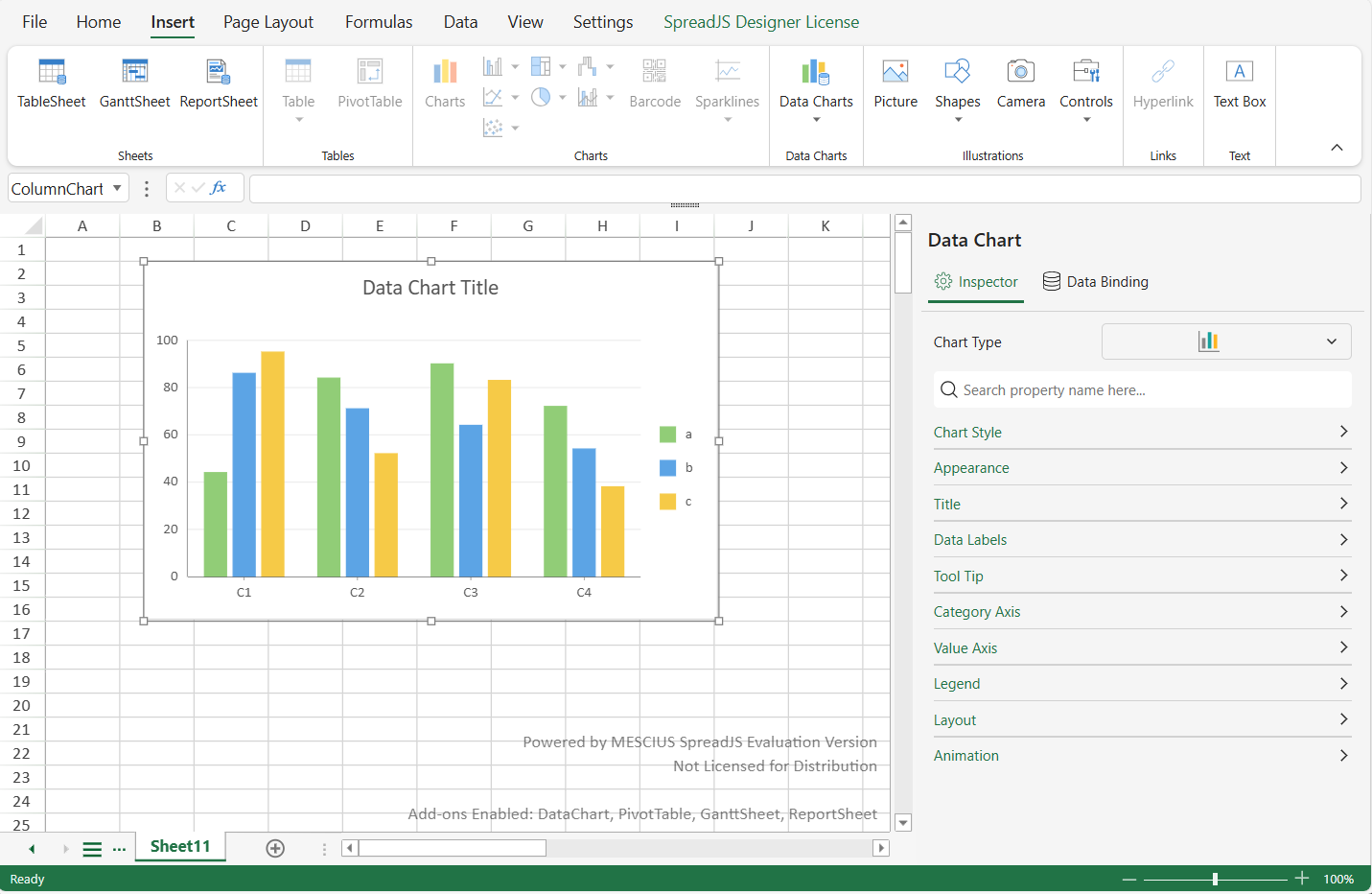Screen dimensions: 1372x894
Task: Insert a TableSheet
Action: (x=52, y=84)
